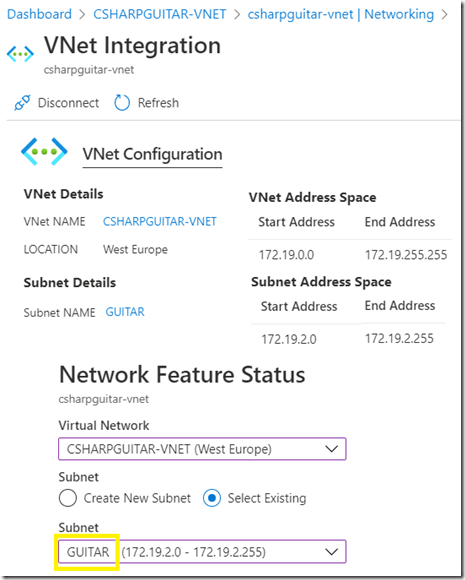Select the Select Existing radio button

coord(212,498)
